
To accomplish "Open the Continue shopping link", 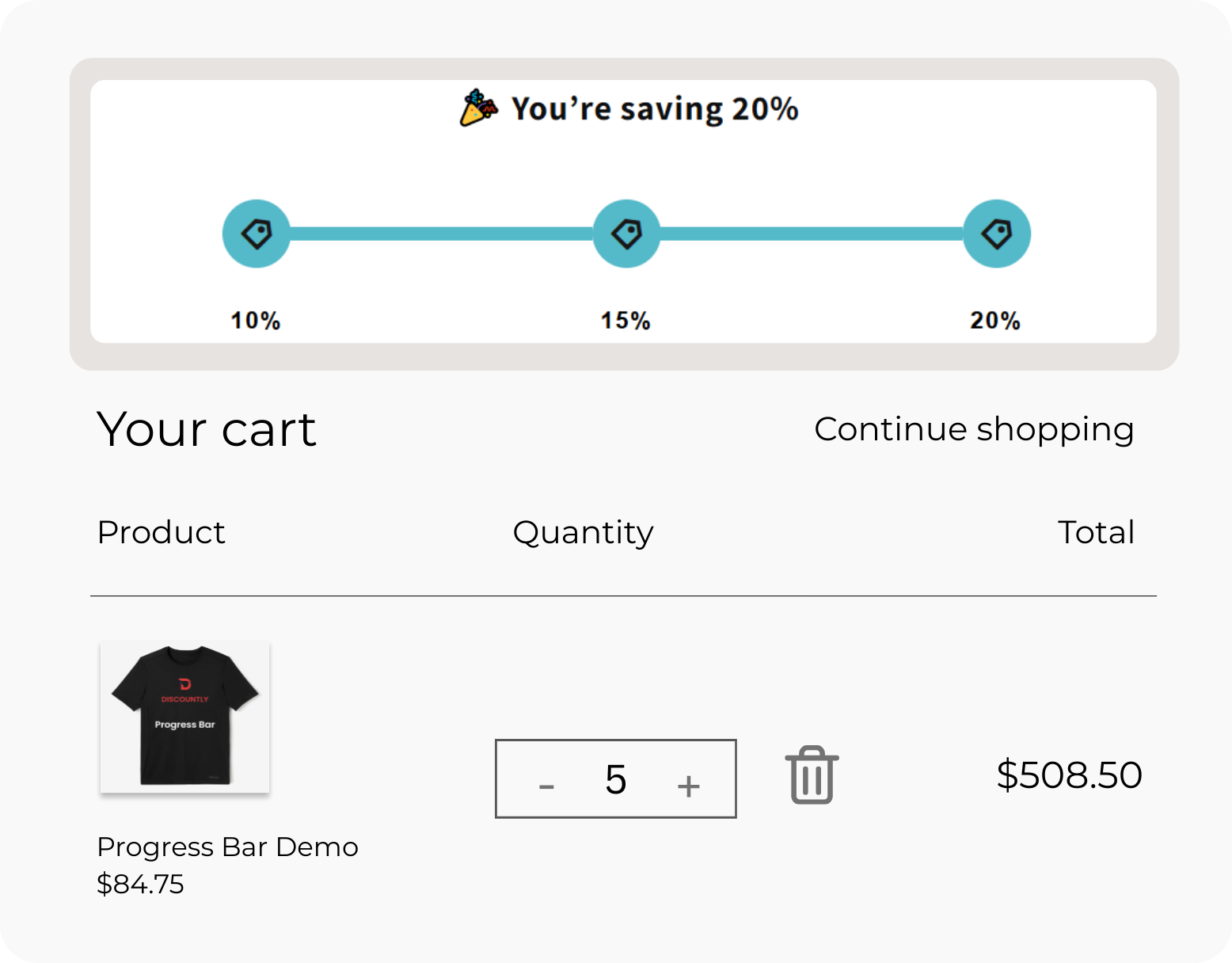I will pos(974,429).
